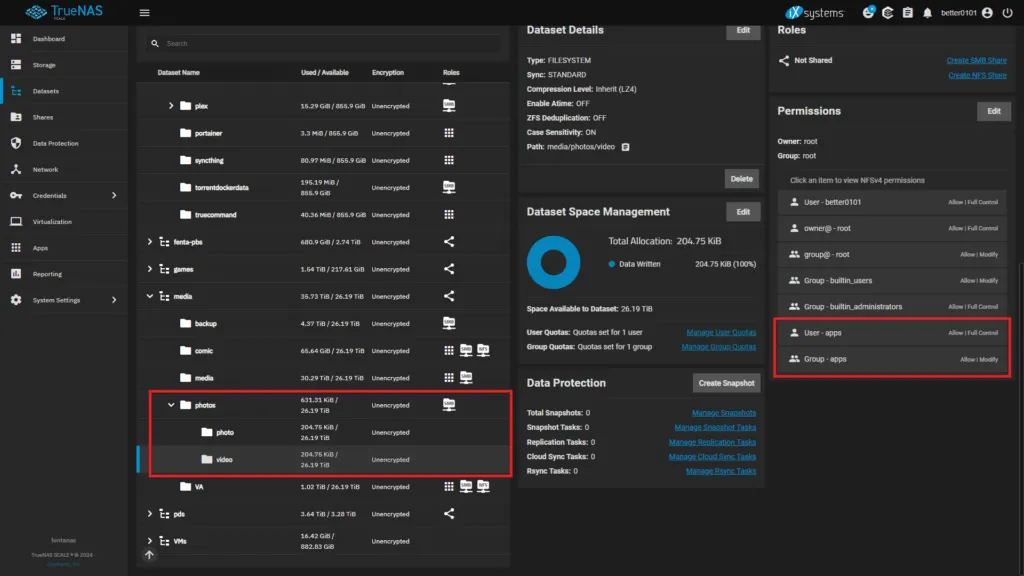Image resolution: width=1024 pixels, height=576 pixels.
Task: Expand the VMs dataset node
Action: [150, 540]
